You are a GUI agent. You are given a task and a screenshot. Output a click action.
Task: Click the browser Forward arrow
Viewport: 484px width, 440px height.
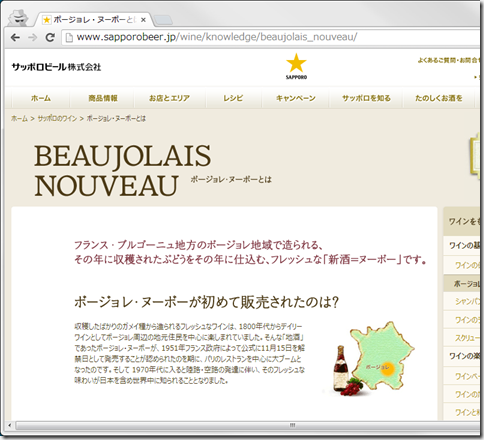32,37
